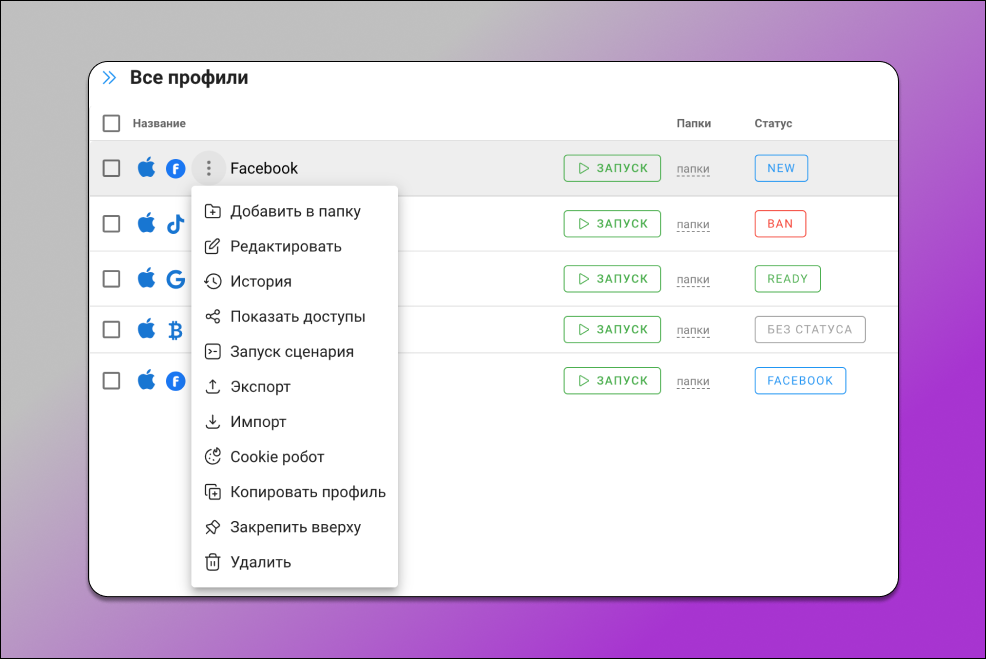Viewport: 986px width, 659px height.
Task: Select the Bitcoin icon in the profiles list
Action: tap(176, 329)
